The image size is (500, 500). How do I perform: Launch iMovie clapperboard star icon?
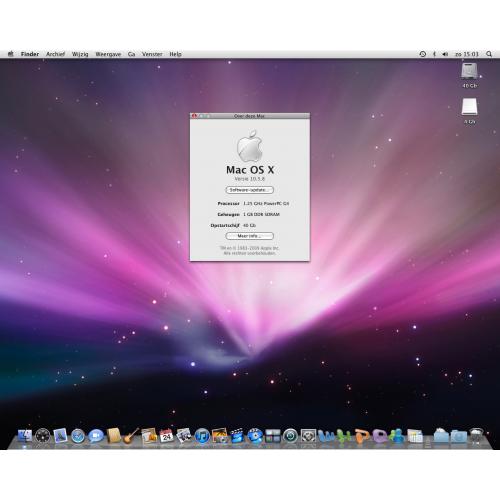coord(237,436)
